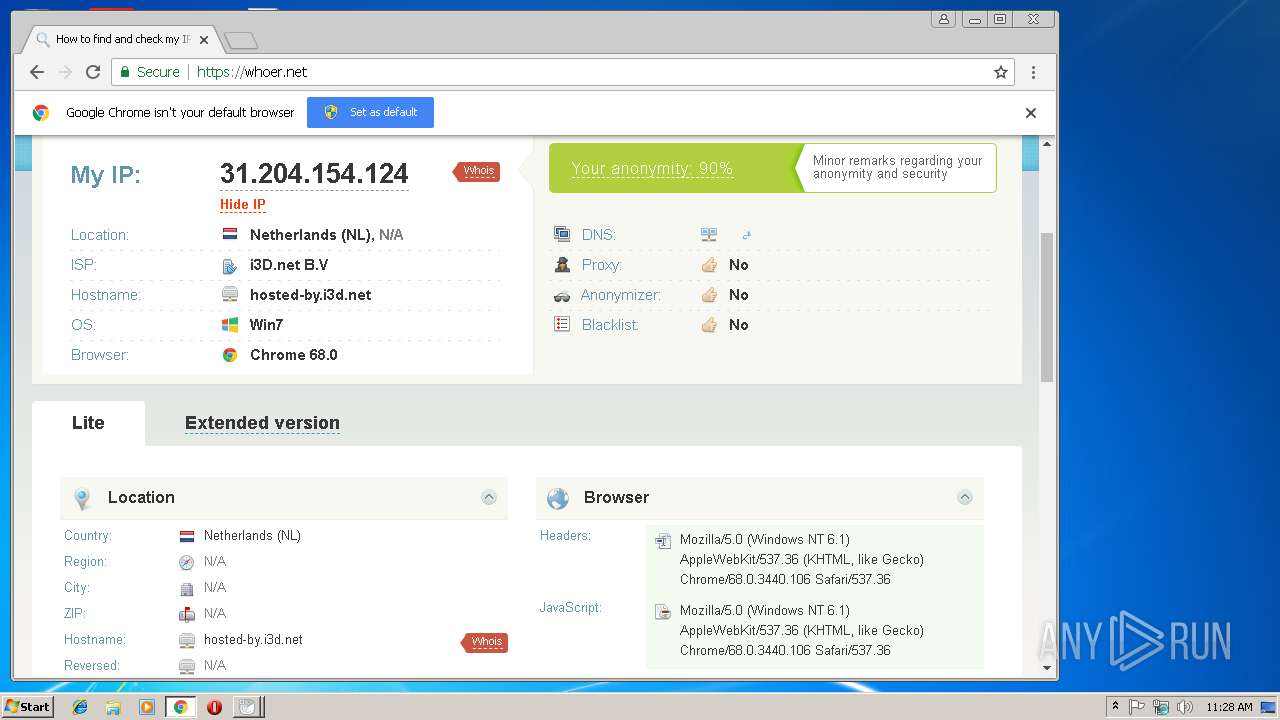Open the media player from the taskbar

click(147, 707)
